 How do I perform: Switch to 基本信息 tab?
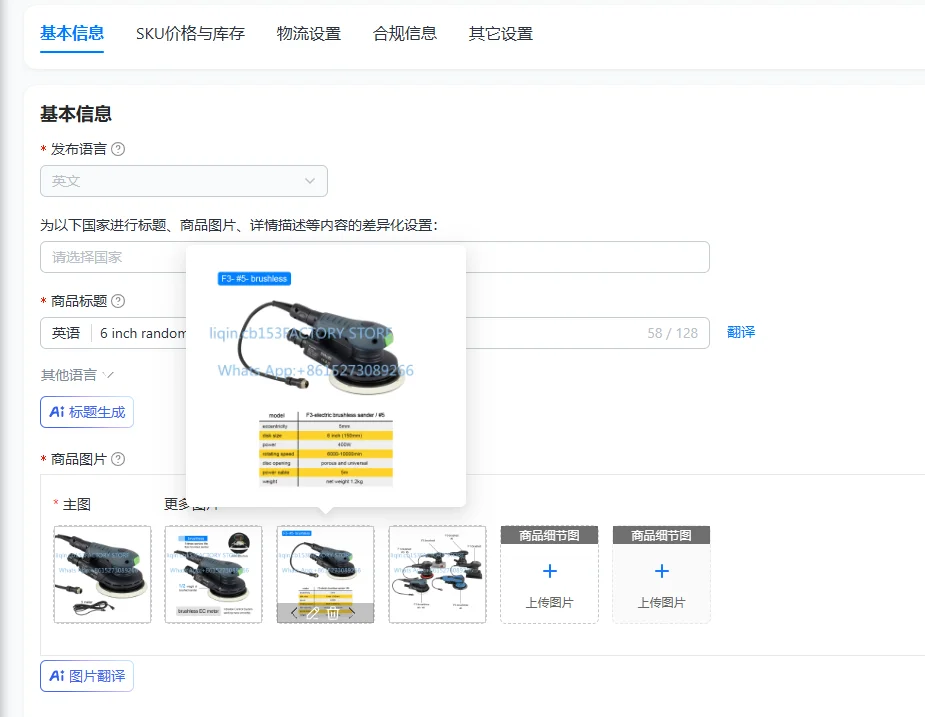(x=72, y=33)
